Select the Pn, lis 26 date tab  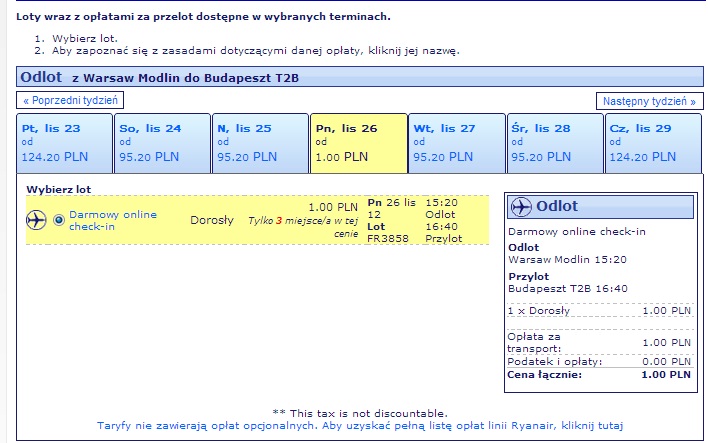pyautogui.click(x=359, y=143)
